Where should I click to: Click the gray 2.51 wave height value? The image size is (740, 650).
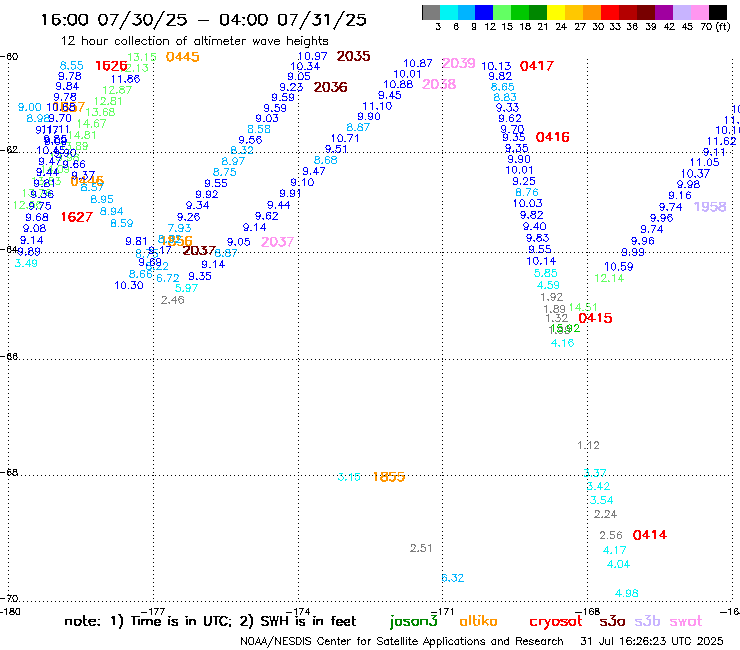click(x=421, y=549)
